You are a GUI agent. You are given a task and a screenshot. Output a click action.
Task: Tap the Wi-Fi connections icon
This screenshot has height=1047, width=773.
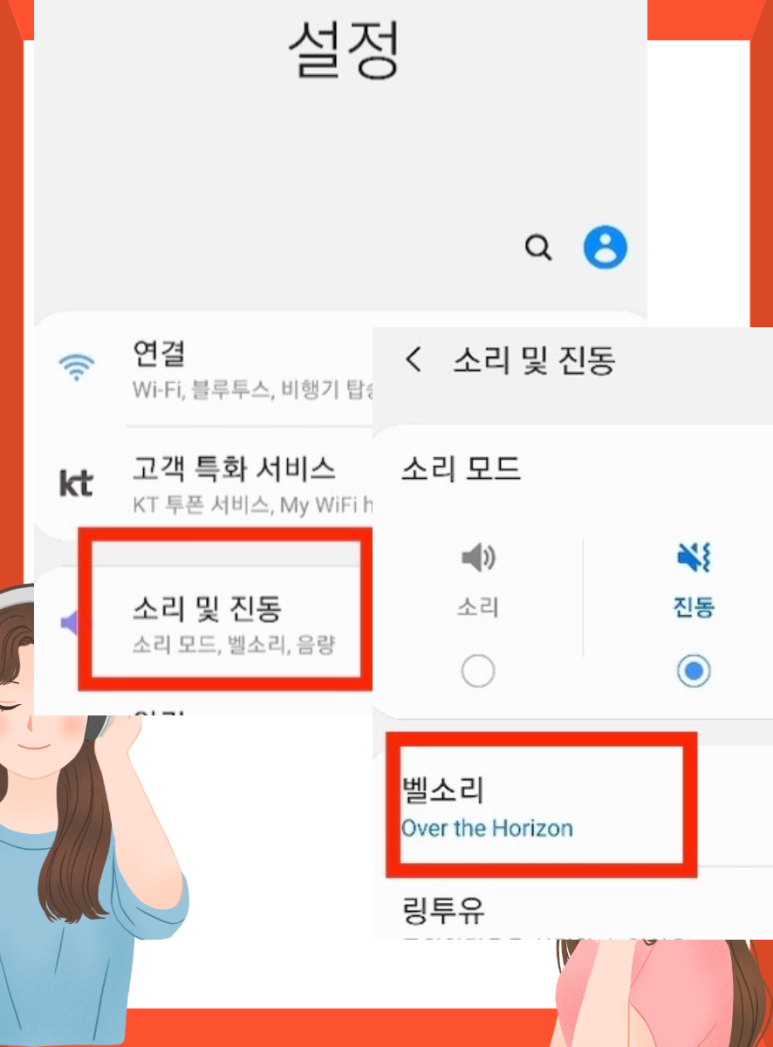click(x=77, y=367)
